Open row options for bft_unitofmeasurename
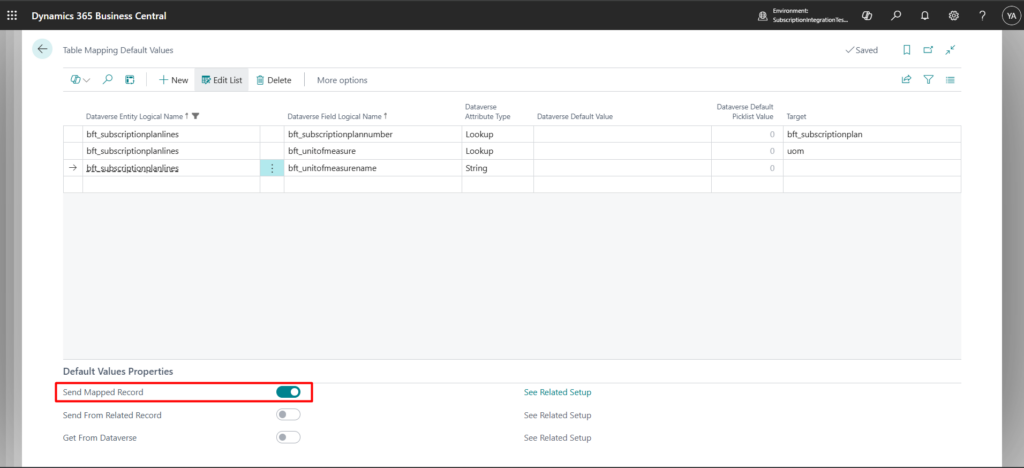Image resolution: width=1024 pixels, height=468 pixels. pos(272,168)
